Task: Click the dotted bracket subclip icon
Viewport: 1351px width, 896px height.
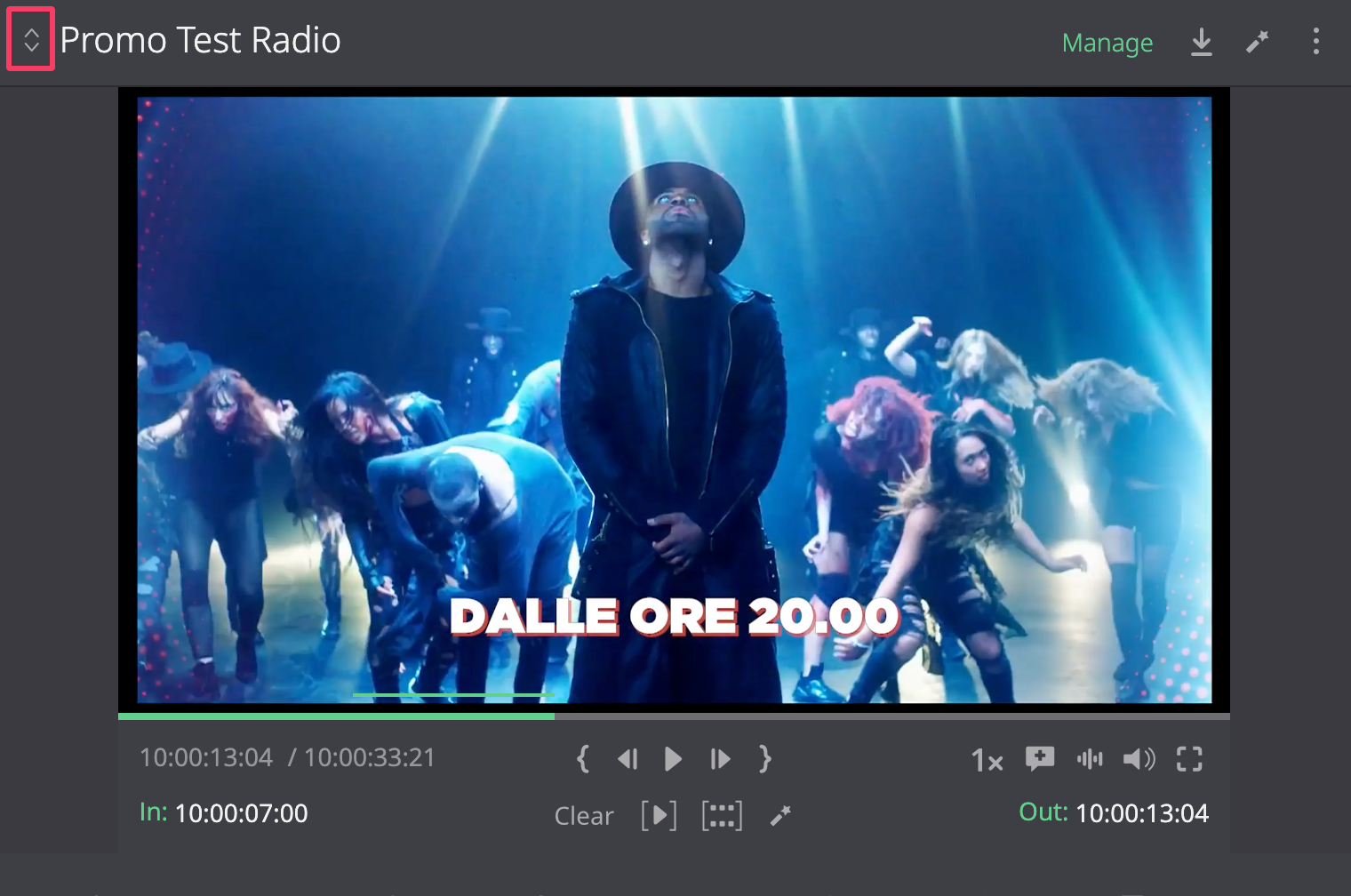Action: point(722,815)
